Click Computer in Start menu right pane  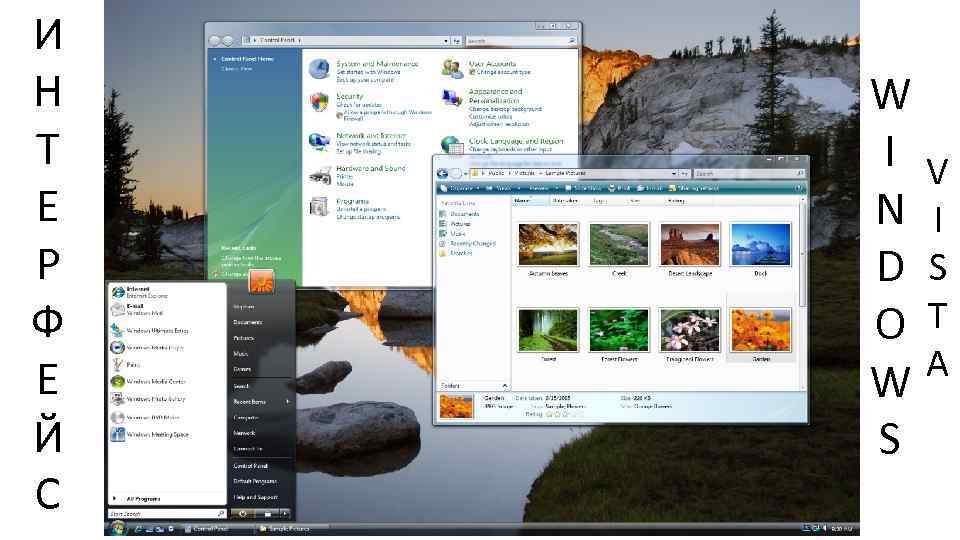(246, 418)
